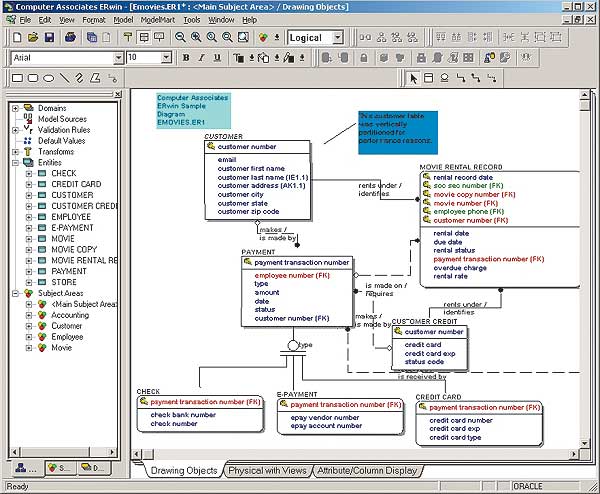Image resolution: width=600 pixels, height=494 pixels.
Task: Click the model explorer tab icon
Action: [x=26, y=468]
